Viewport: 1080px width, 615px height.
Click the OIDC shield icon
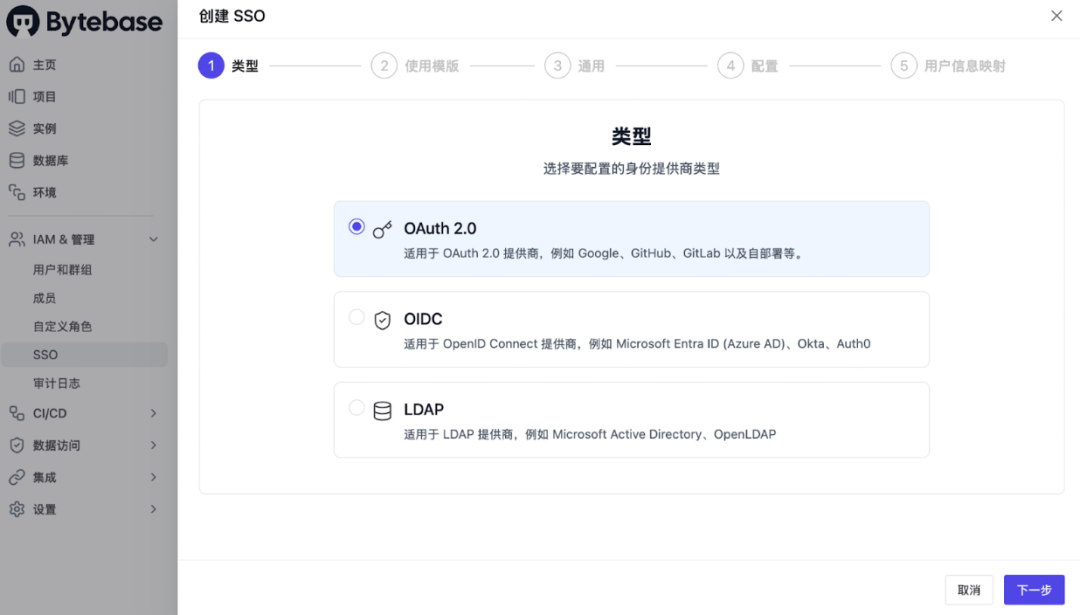pos(382,320)
